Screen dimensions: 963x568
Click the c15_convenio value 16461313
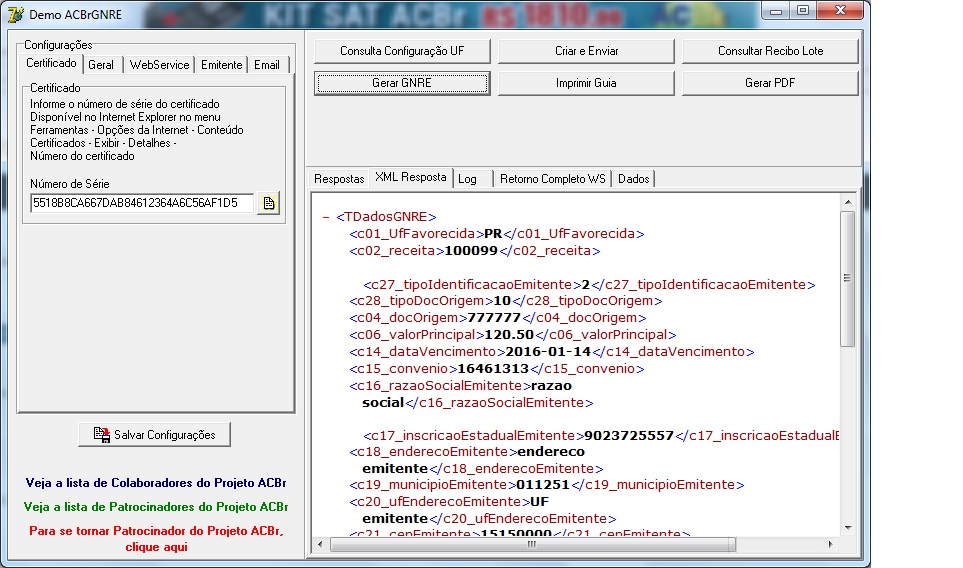[x=493, y=368]
